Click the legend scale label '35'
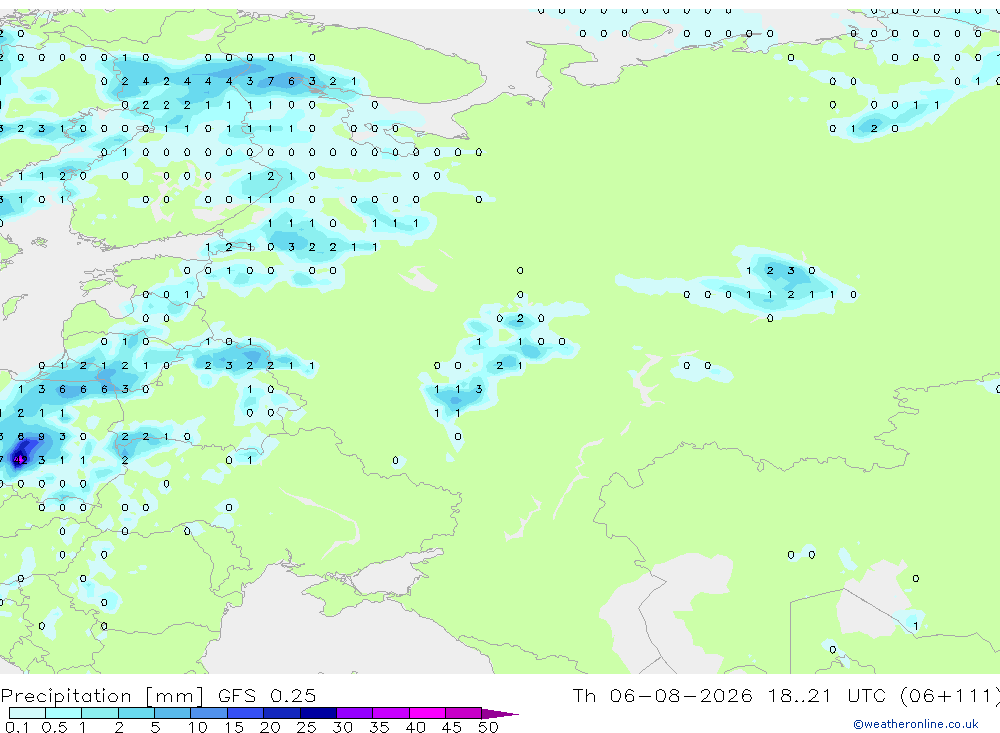This screenshot has width=1000, height=733. pyautogui.click(x=379, y=727)
